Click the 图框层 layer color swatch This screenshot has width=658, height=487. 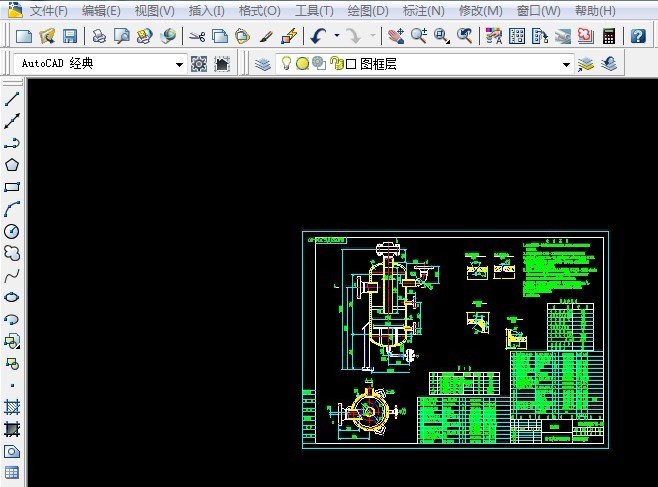tap(351, 64)
